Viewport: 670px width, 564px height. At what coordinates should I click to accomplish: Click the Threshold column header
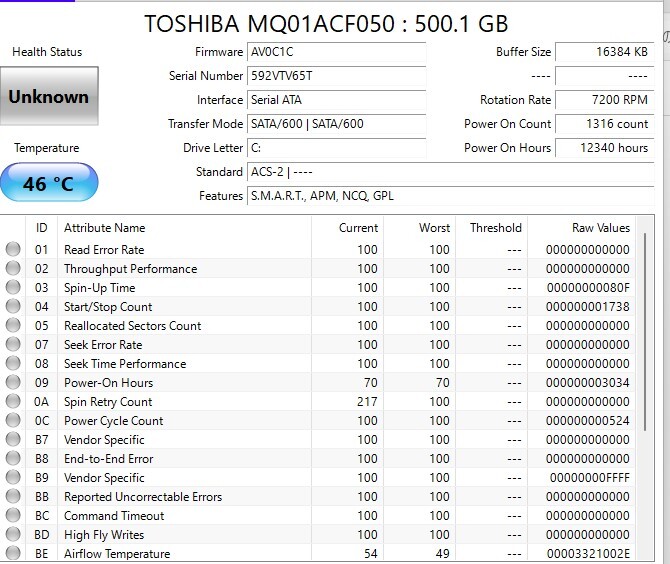click(491, 228)
